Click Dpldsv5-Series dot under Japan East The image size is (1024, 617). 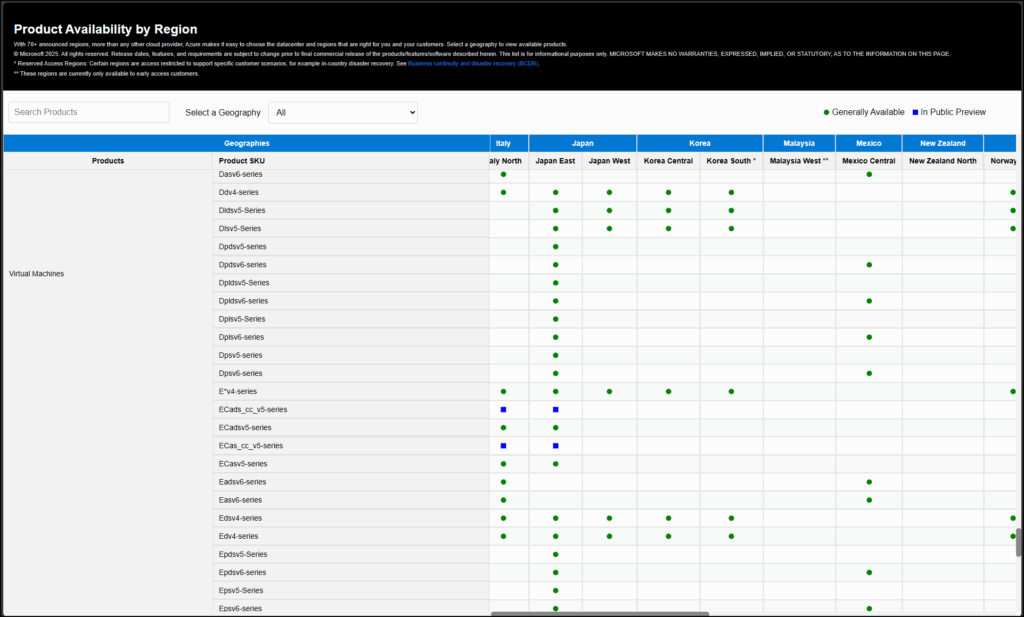556,283
